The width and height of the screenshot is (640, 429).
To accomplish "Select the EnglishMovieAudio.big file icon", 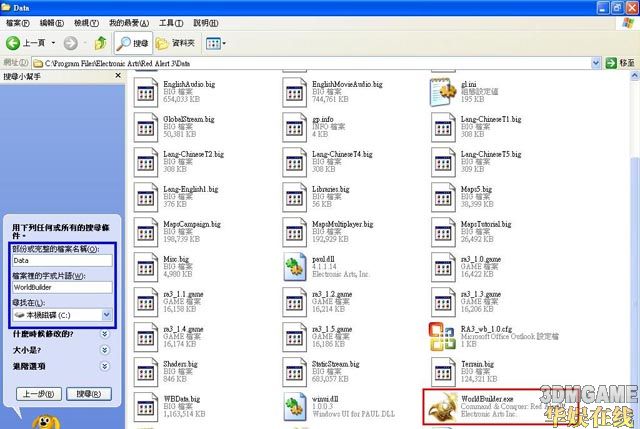I will 294,92.
